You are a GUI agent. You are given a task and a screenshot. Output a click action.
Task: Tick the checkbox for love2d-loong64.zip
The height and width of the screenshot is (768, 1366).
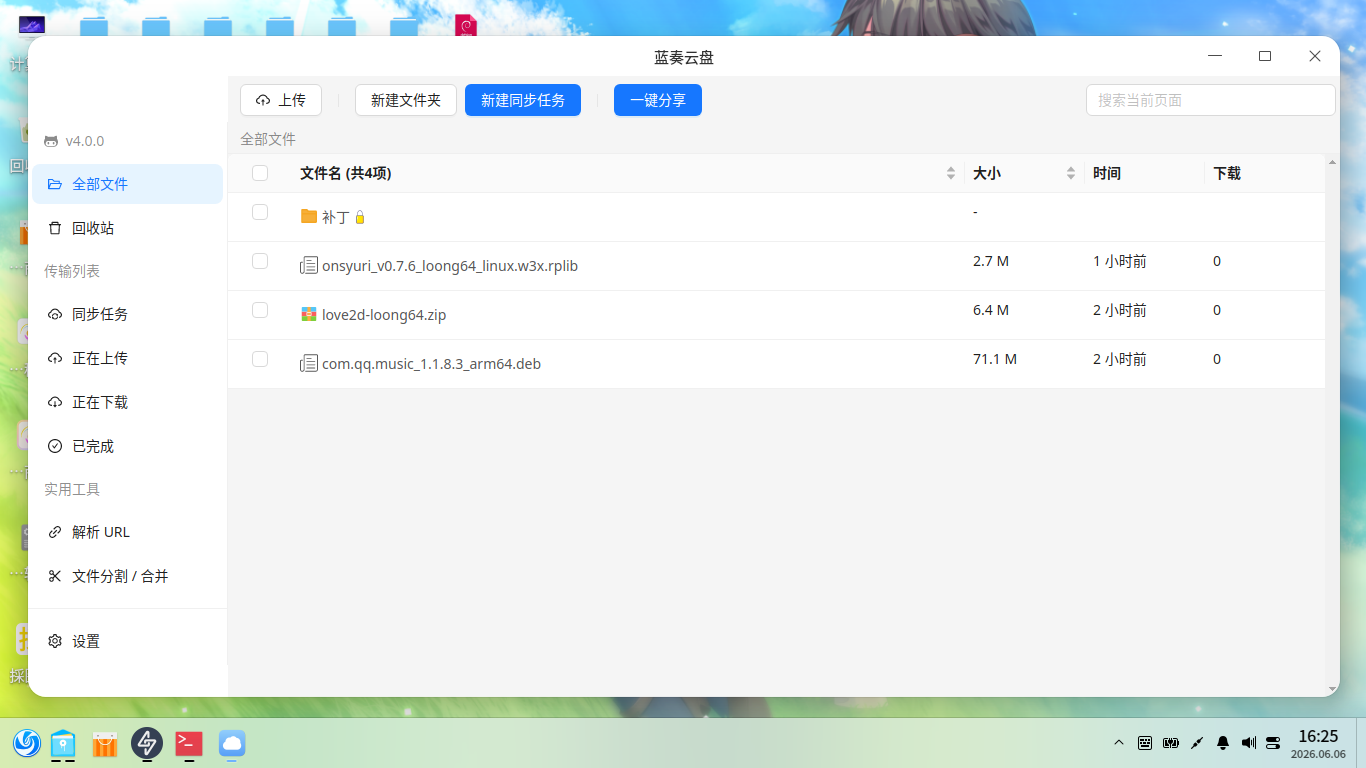click(260, 310)
